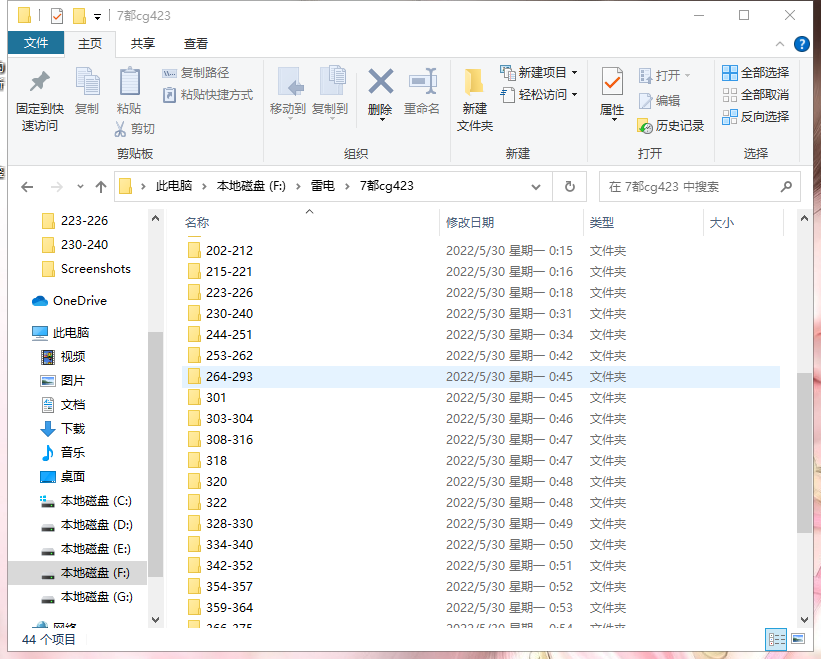The image size is (821, 659).
Task: Collapse the ribbon with the chevron
Action: 780,44
